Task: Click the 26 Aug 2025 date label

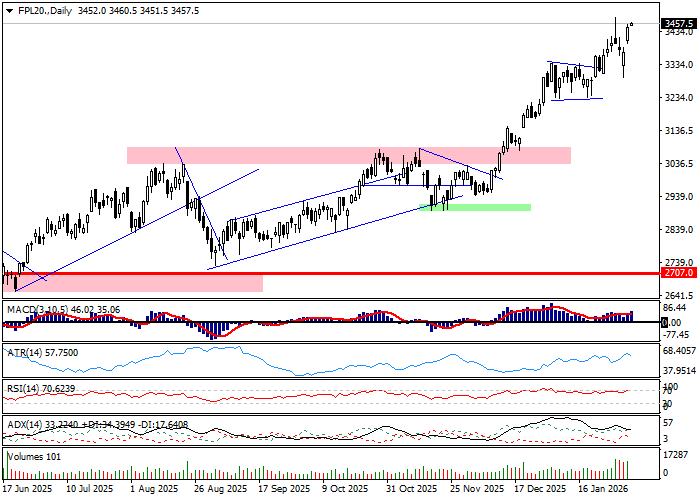Action: (221, 490)
